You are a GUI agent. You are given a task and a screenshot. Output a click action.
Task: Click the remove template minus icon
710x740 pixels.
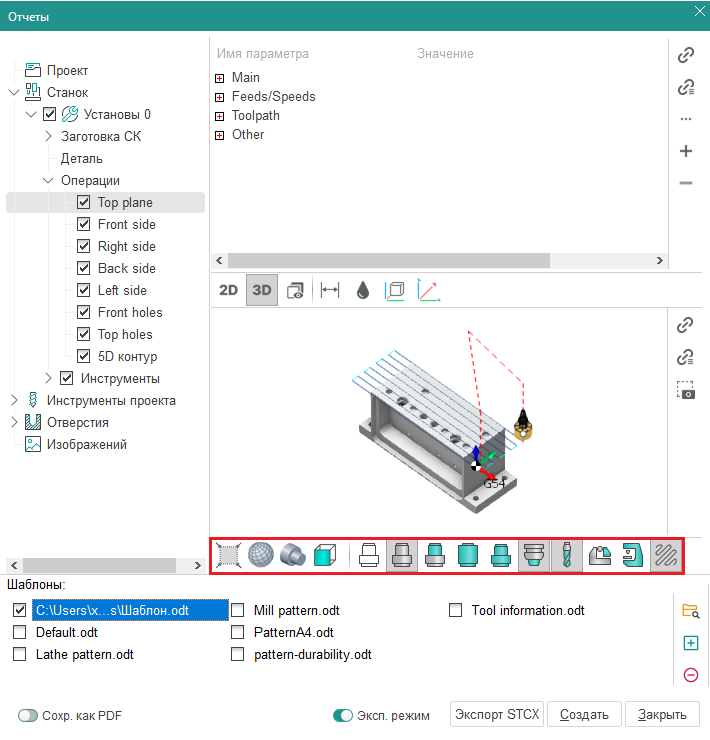coord(690,675)
